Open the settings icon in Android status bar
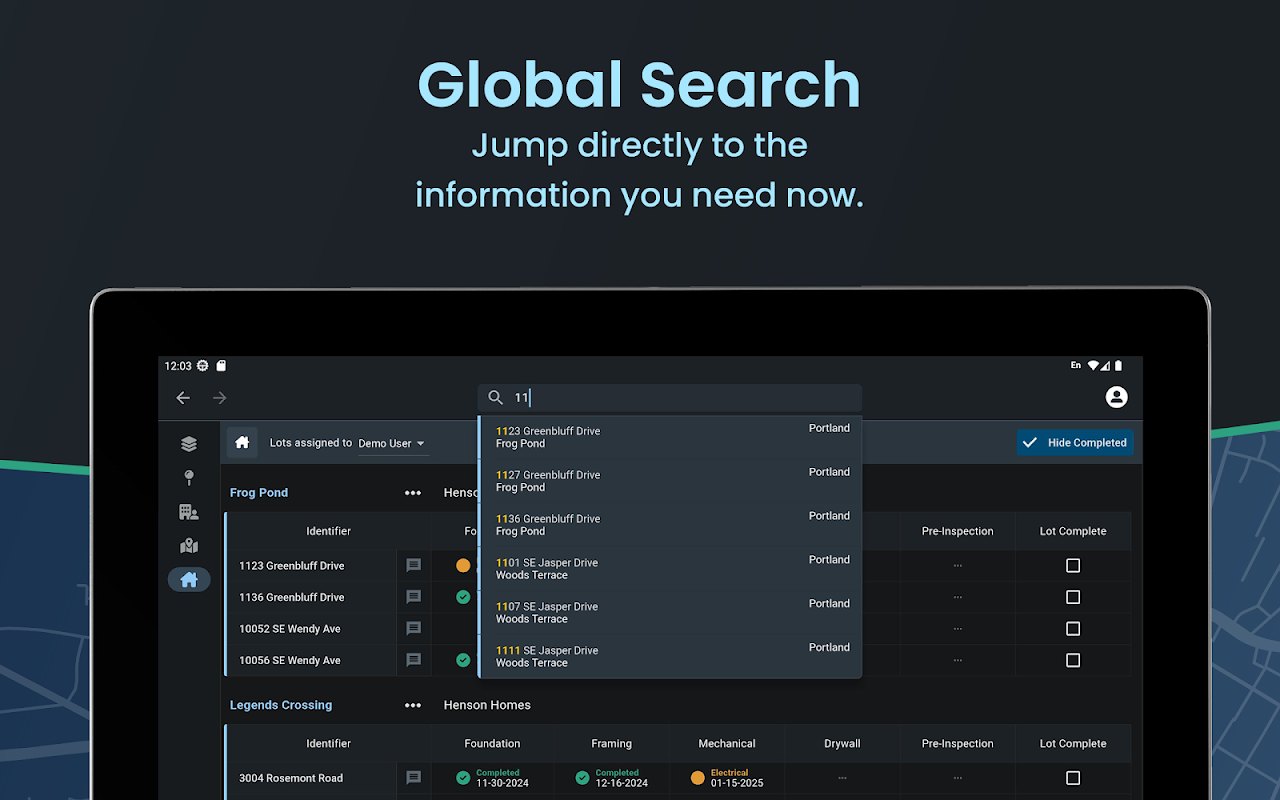This screenshot has height=800, width=1280. click(x=203, y=366)
